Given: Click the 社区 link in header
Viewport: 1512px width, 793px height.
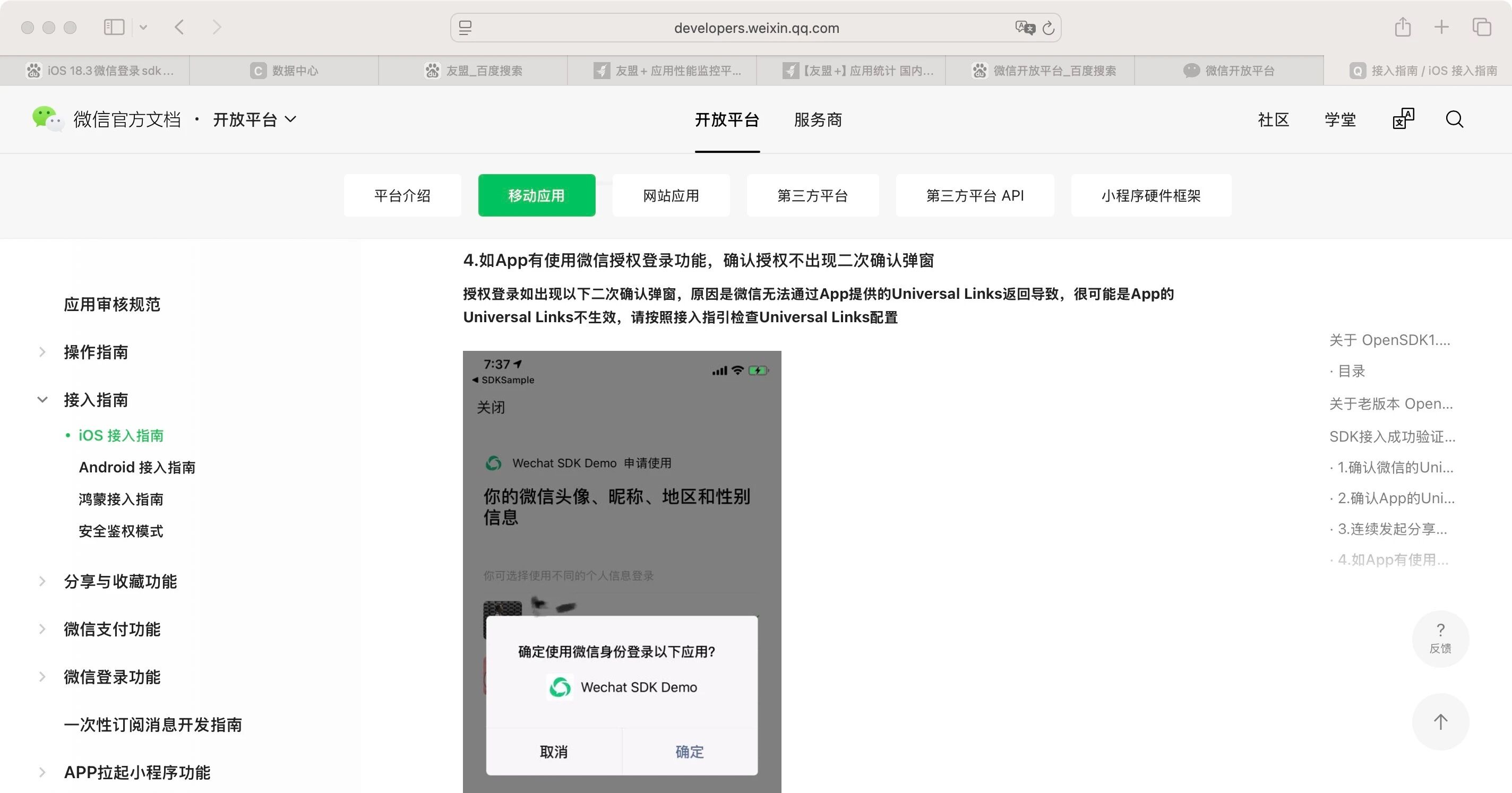Looking at the screenshot, I should click(1273, 120).
